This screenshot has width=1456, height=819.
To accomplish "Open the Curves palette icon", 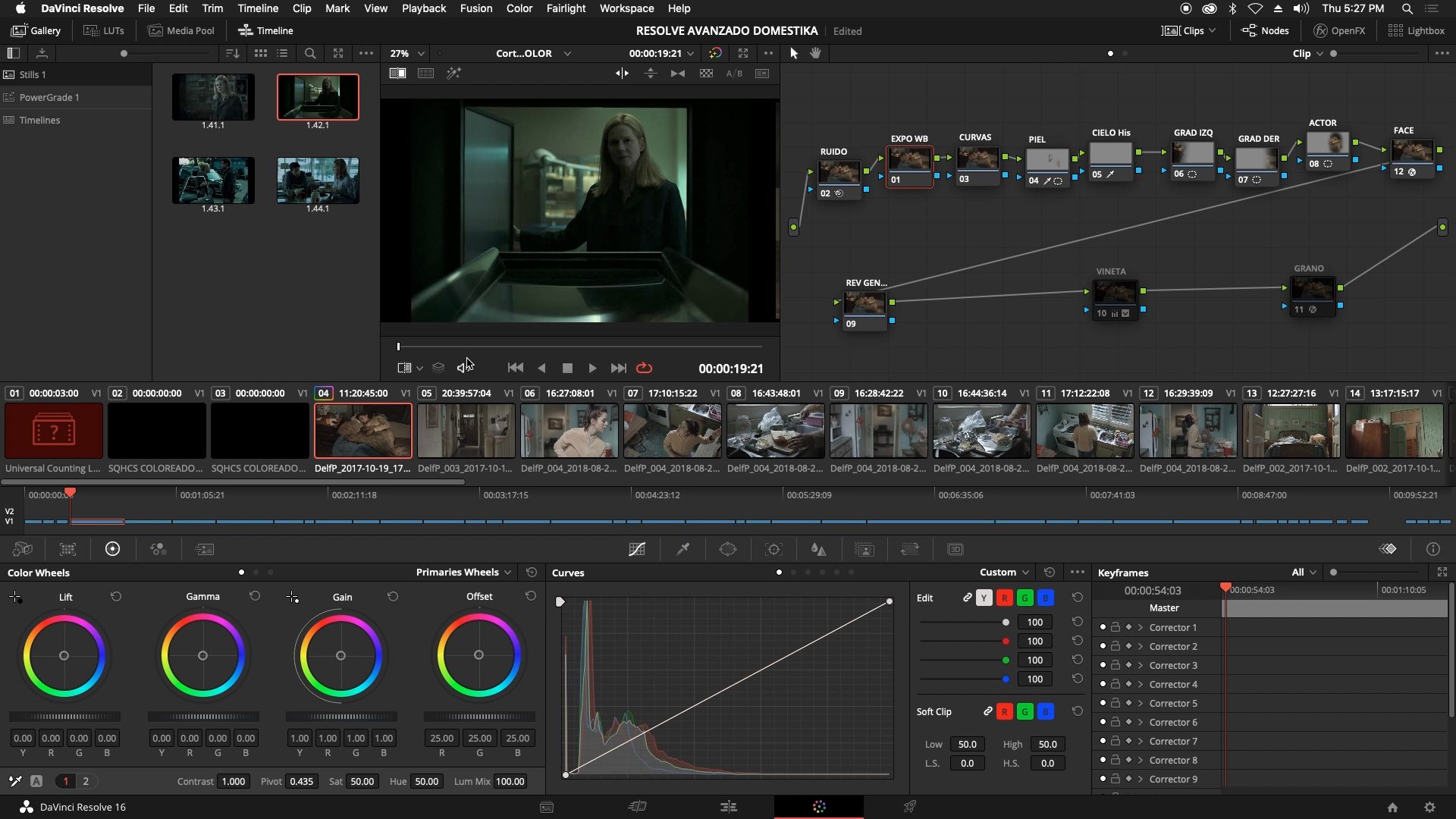I will click(637, 549).
